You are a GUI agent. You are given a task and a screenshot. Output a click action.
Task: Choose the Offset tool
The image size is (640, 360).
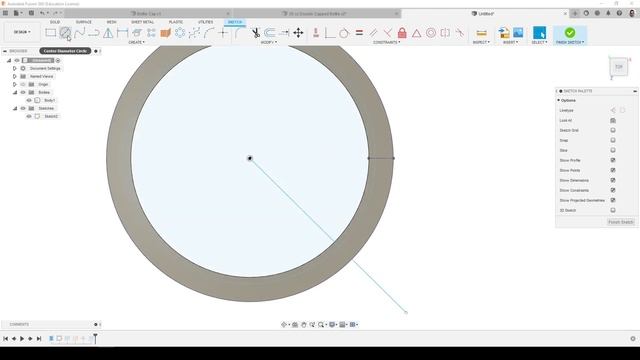(x=269, y=33)
